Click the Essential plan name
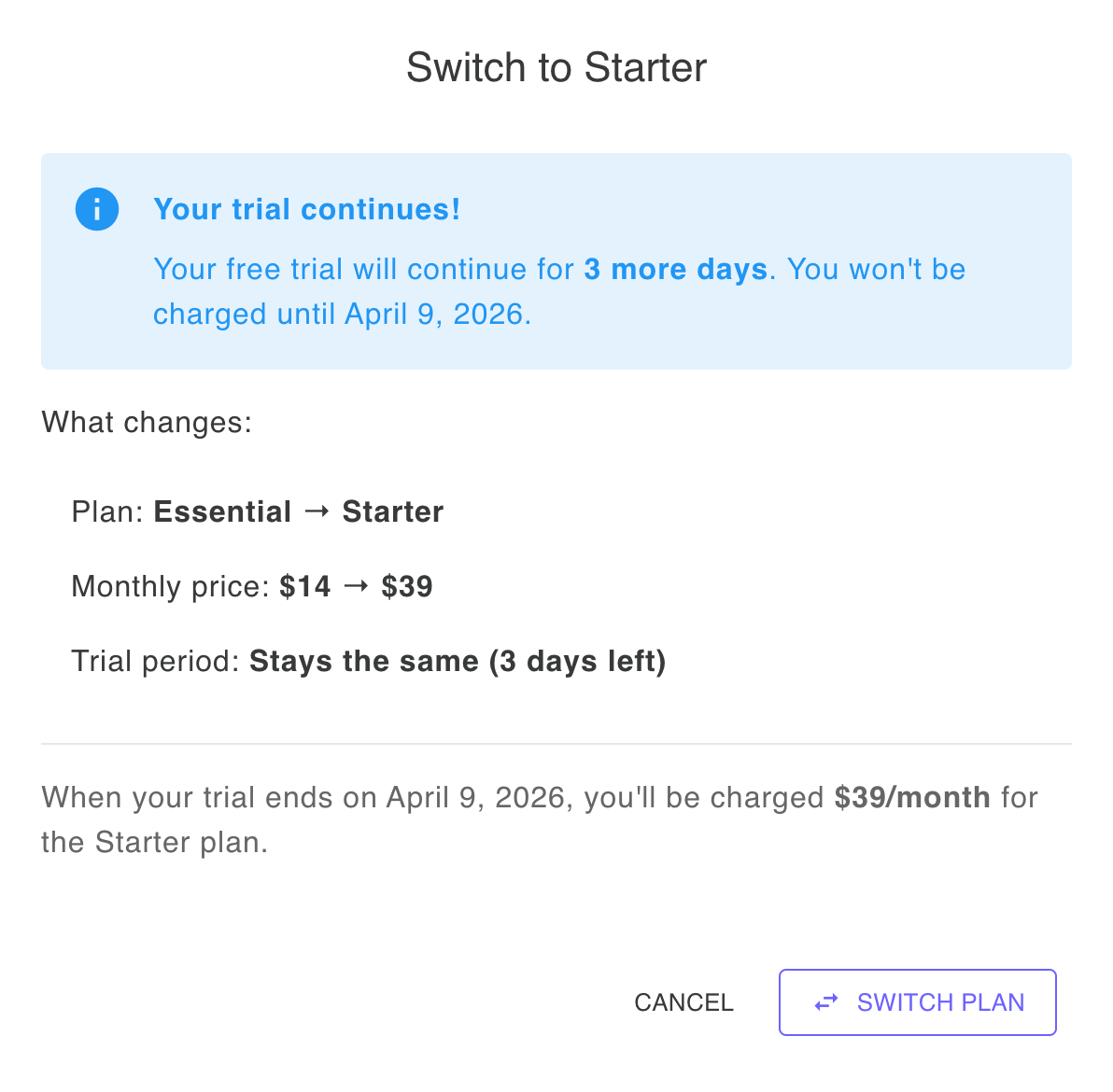Viewport: 1113px width, 1092px height. 222,511
